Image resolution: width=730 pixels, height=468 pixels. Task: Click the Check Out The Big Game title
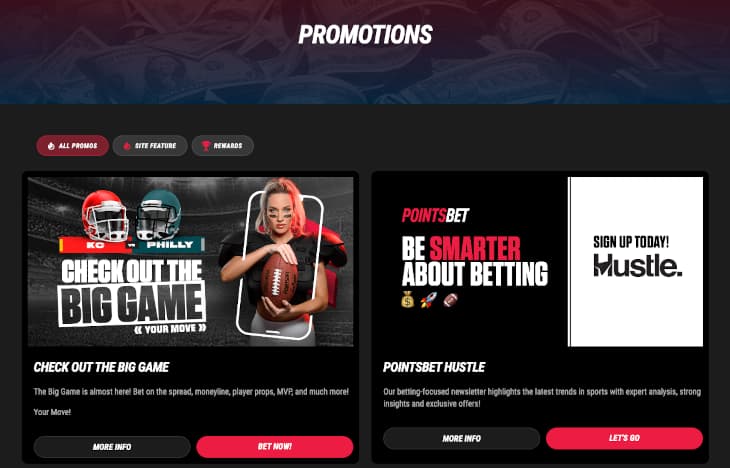(101, 367)
